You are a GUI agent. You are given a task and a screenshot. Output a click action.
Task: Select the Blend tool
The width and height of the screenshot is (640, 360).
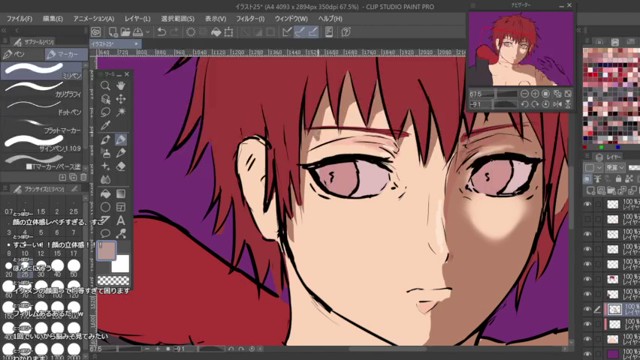coord(105,180)
